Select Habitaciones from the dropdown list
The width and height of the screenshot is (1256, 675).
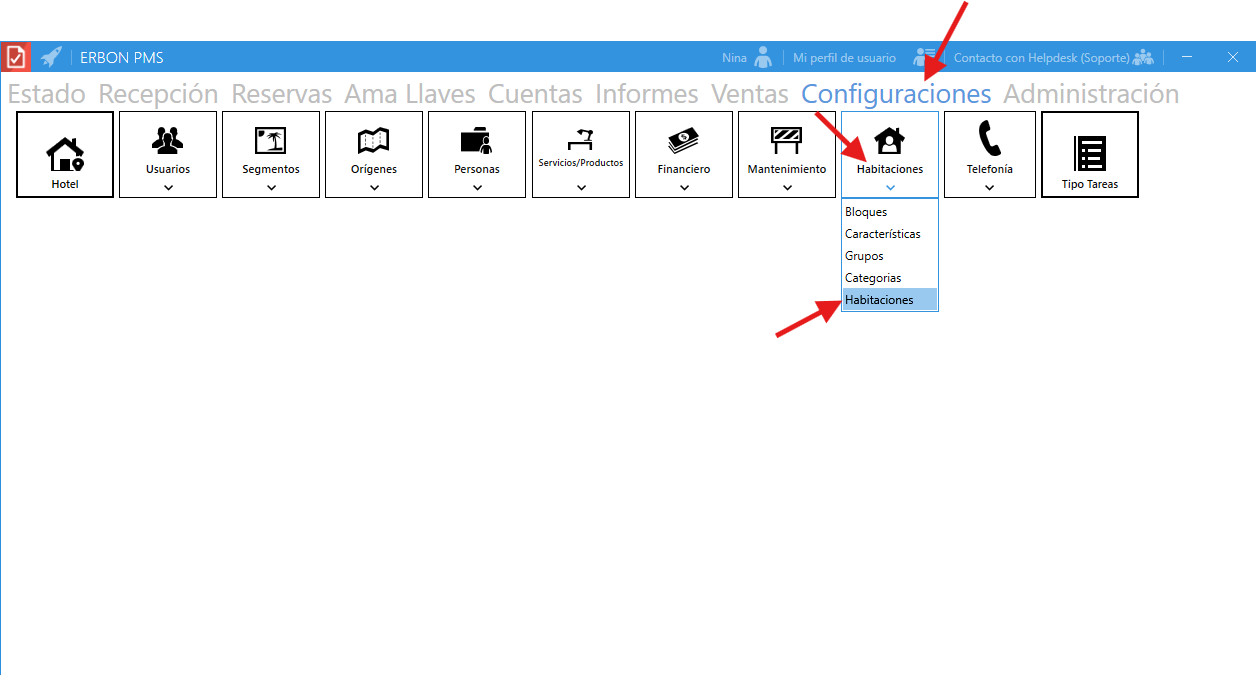point(879,300)
